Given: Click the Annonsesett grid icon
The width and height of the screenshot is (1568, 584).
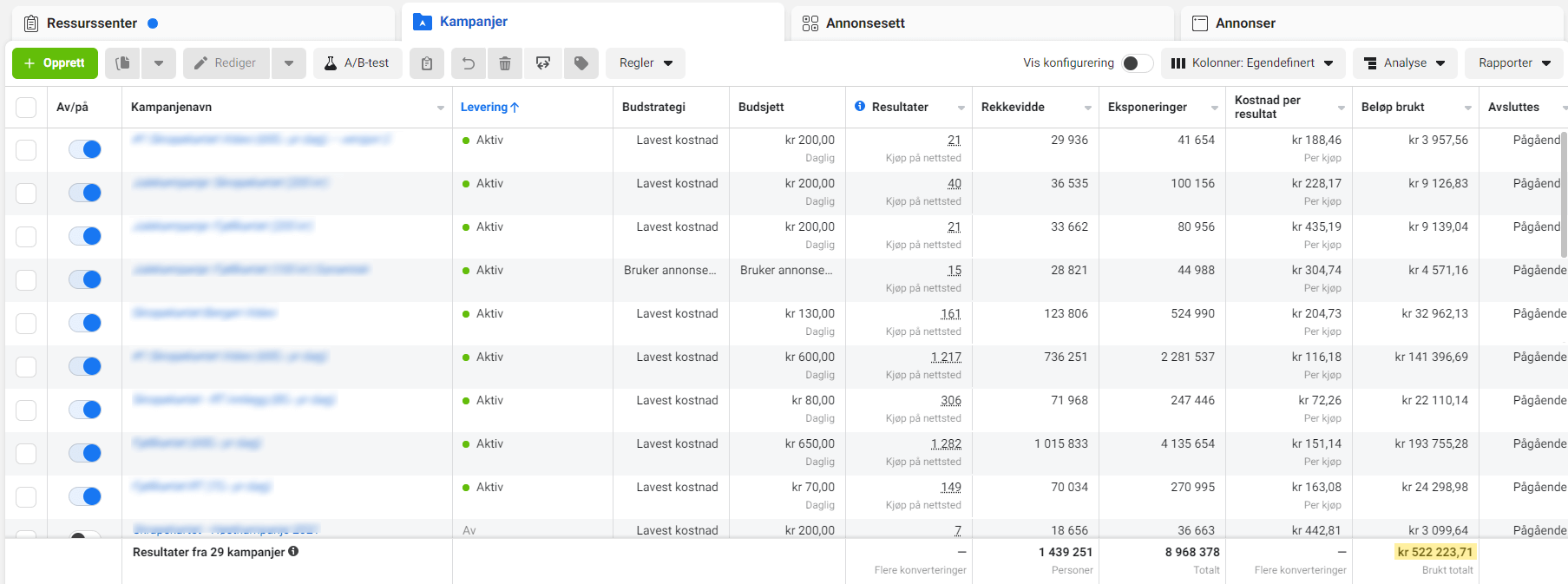Looking at the screenshot, I should click(810, 23).
